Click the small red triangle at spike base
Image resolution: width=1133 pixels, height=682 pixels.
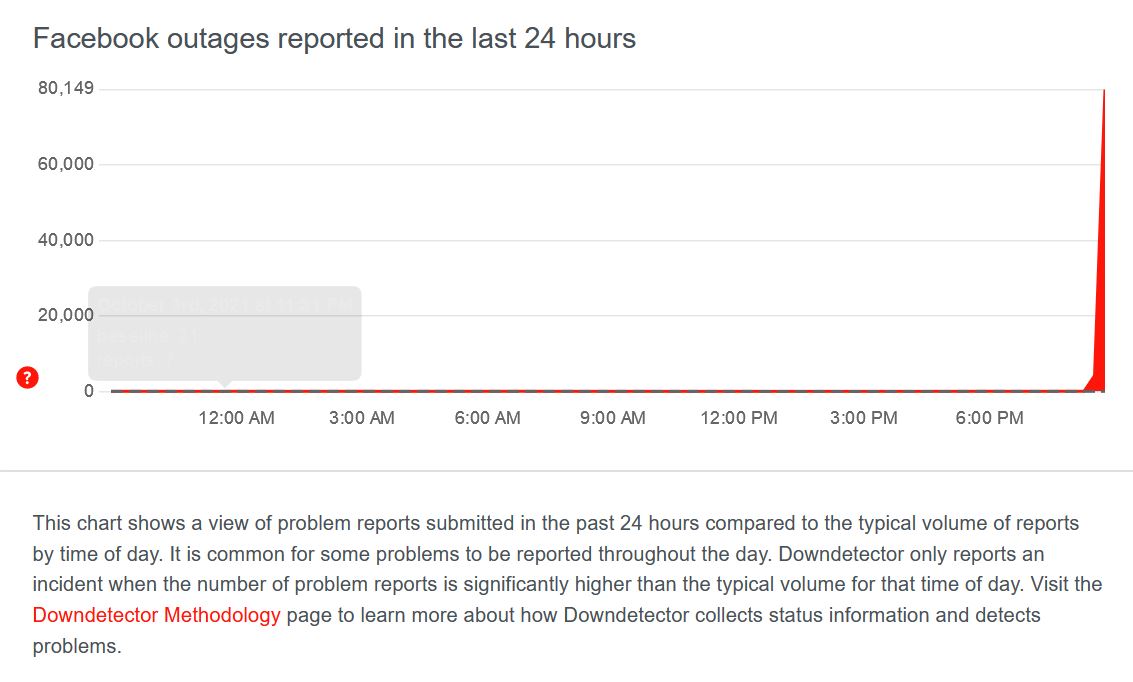coord(1092,381)
